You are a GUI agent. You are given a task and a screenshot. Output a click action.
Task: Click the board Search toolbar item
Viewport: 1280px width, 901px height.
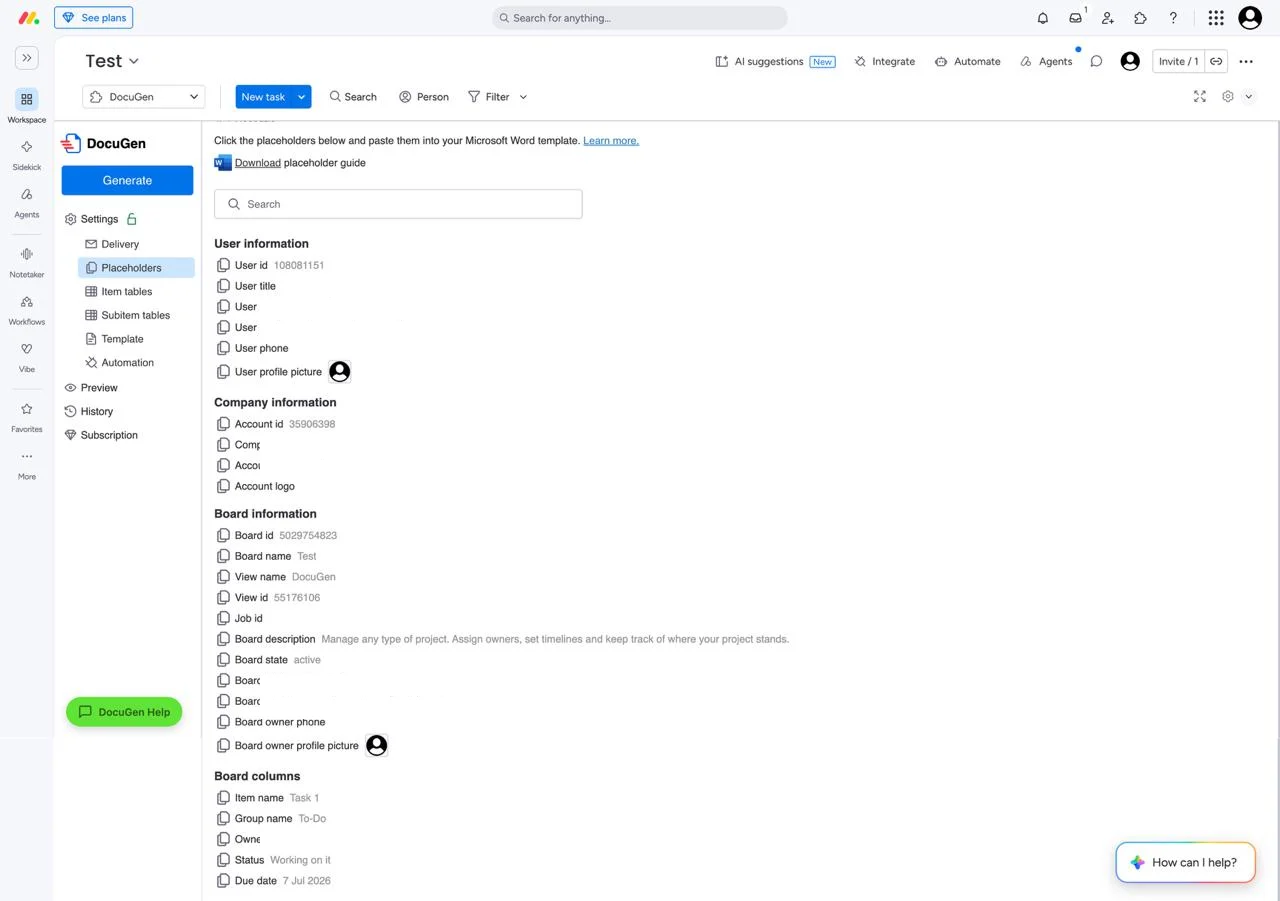pyautogui.click(x=353, y=97)
